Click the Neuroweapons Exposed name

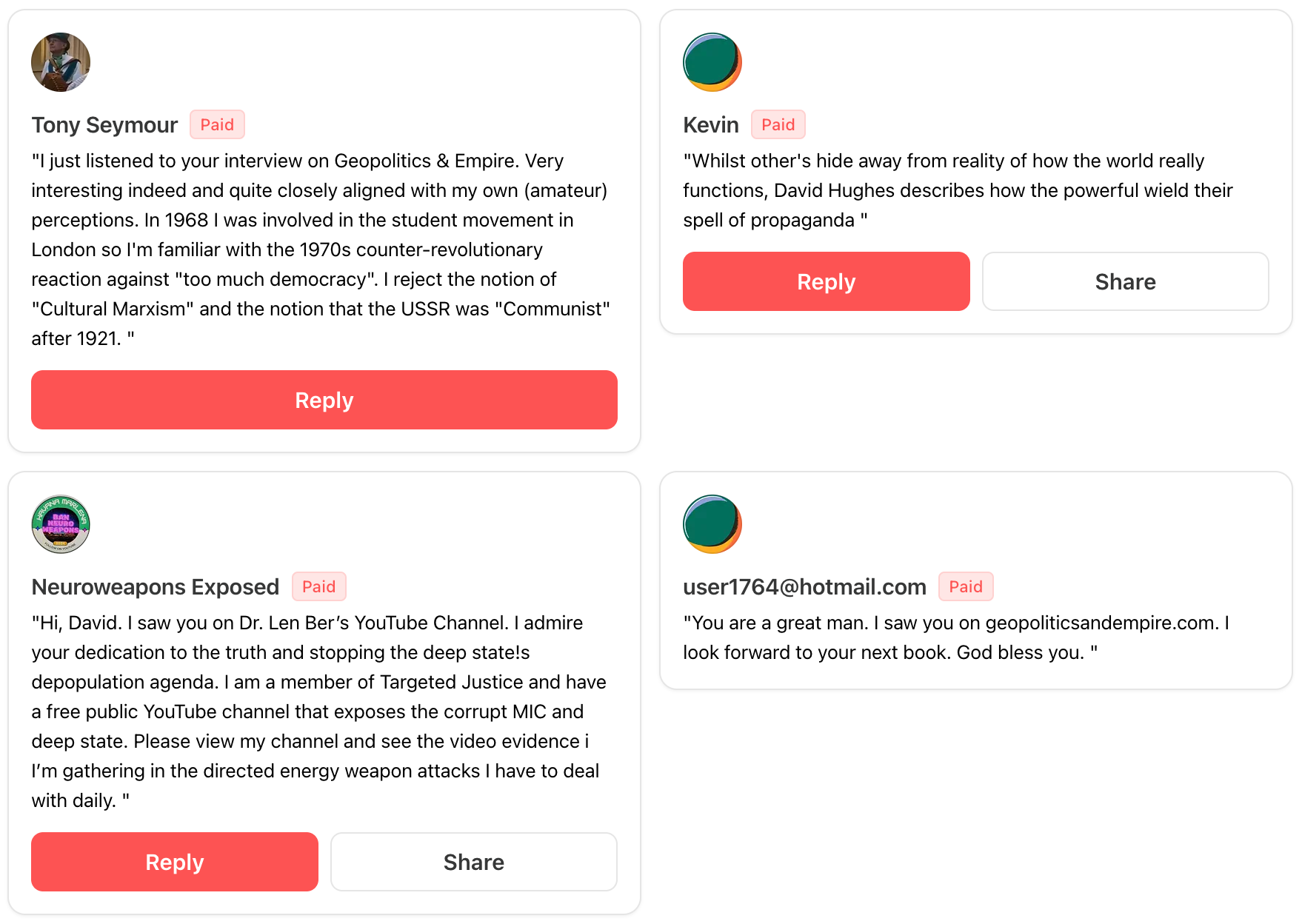(x=155, y=587)
